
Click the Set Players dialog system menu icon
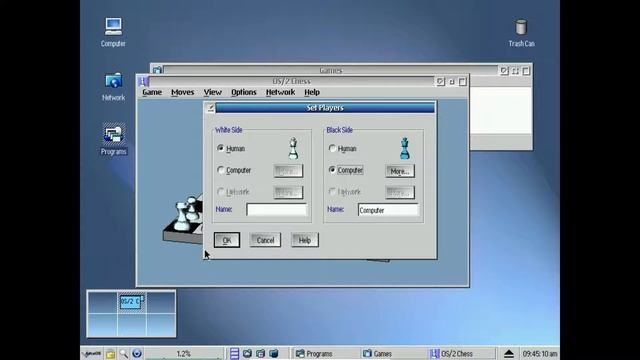click(x=210, y=108)
